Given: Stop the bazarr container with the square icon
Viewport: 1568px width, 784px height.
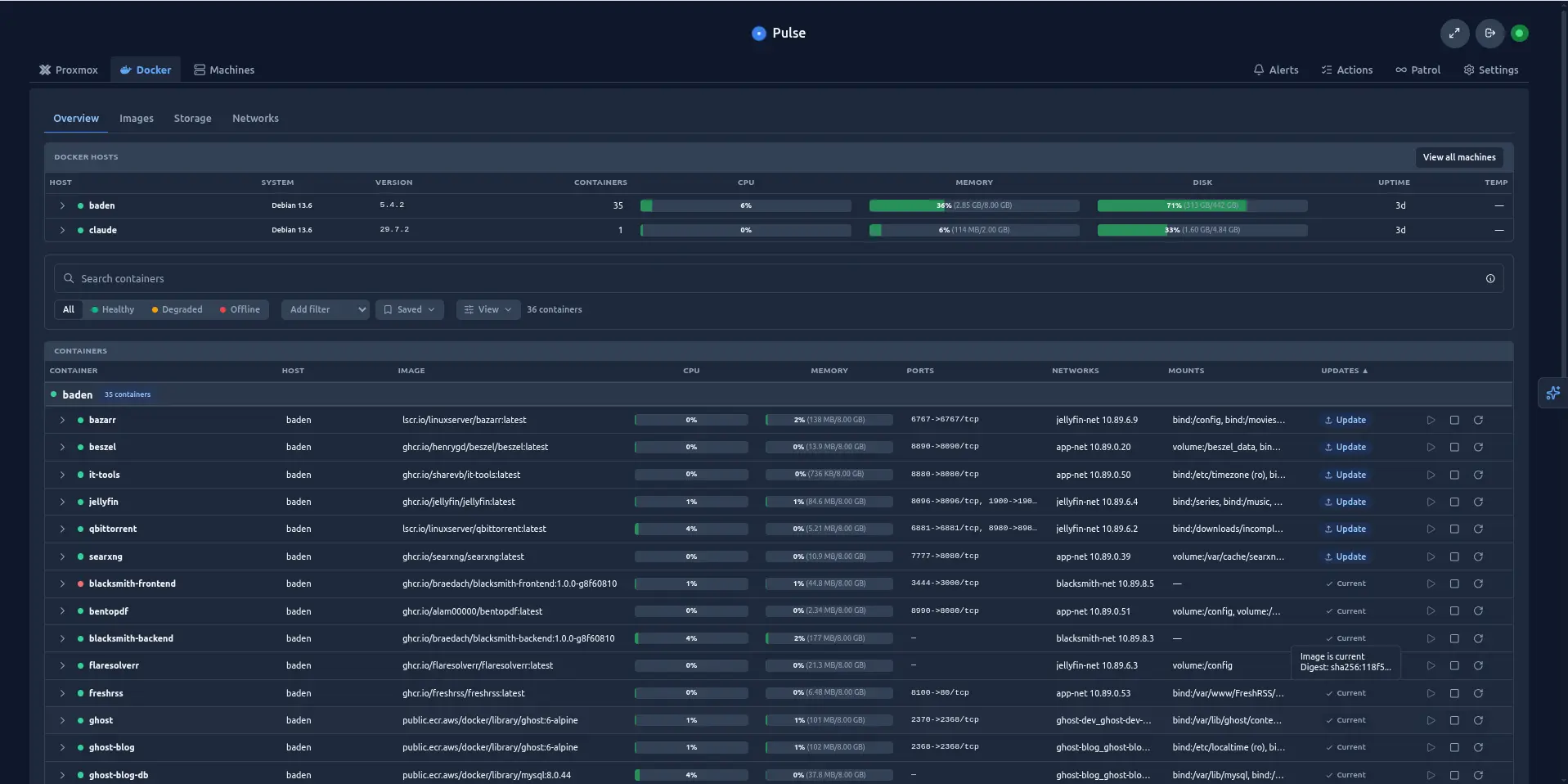Looking at the screenshot, I should point(1454,421).
